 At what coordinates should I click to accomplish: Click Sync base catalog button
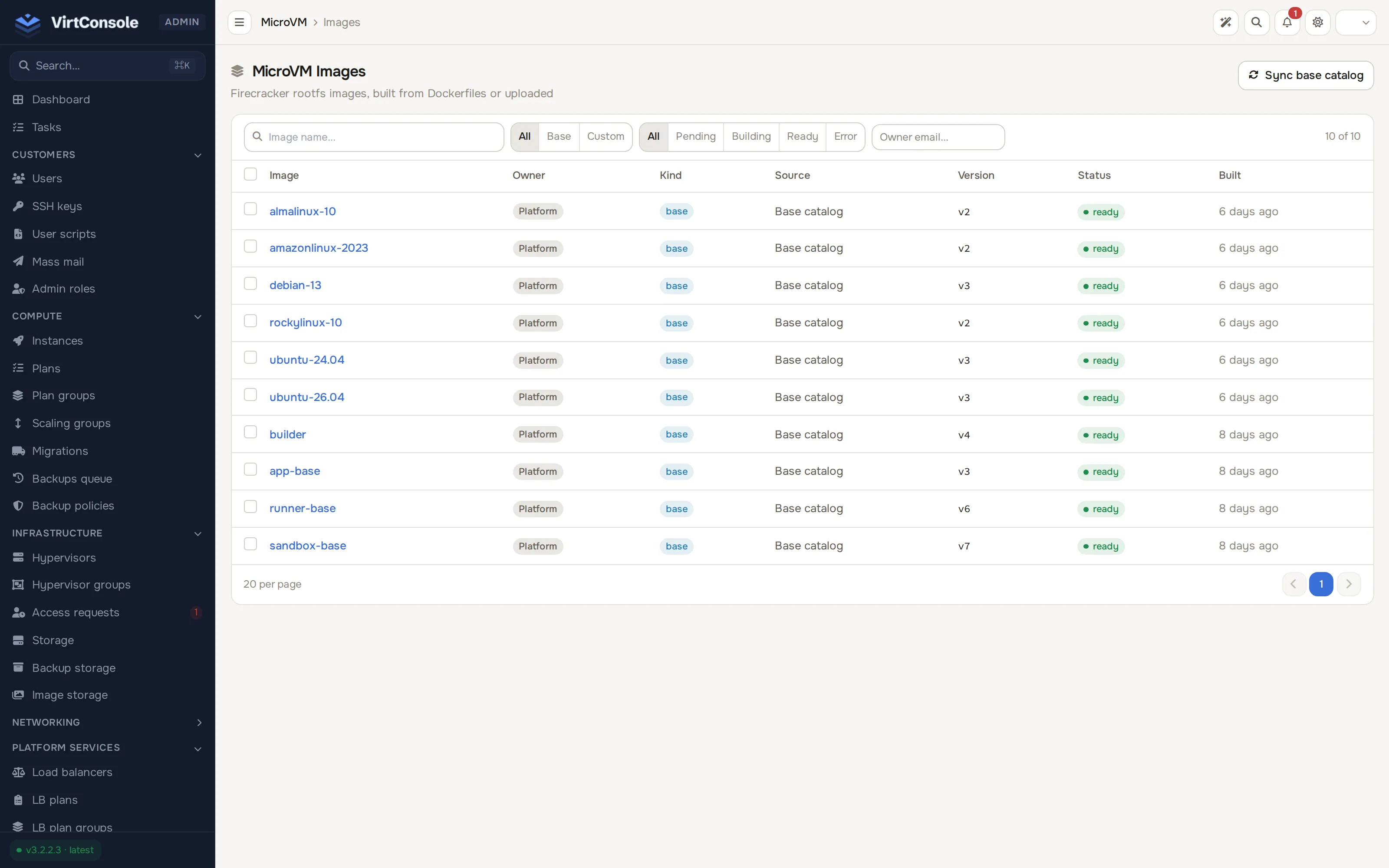pyautogui.click(x=1305, y=75)
